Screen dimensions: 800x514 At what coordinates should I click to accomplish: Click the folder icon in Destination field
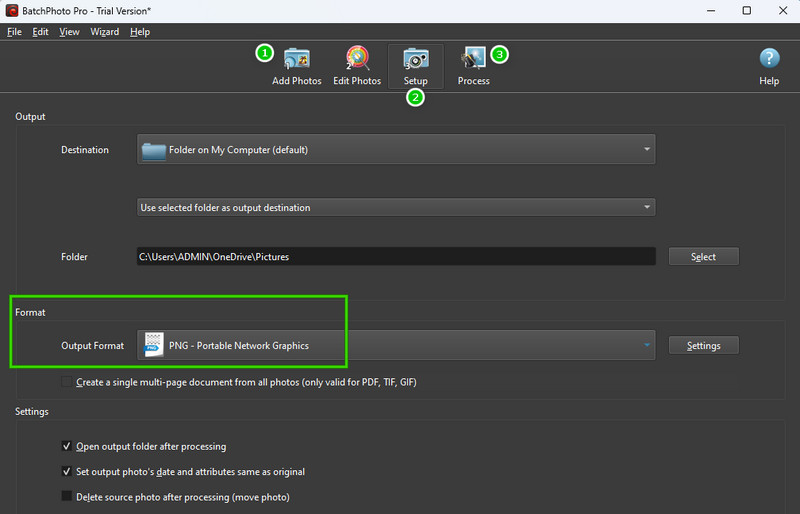(x=153, y=150)
